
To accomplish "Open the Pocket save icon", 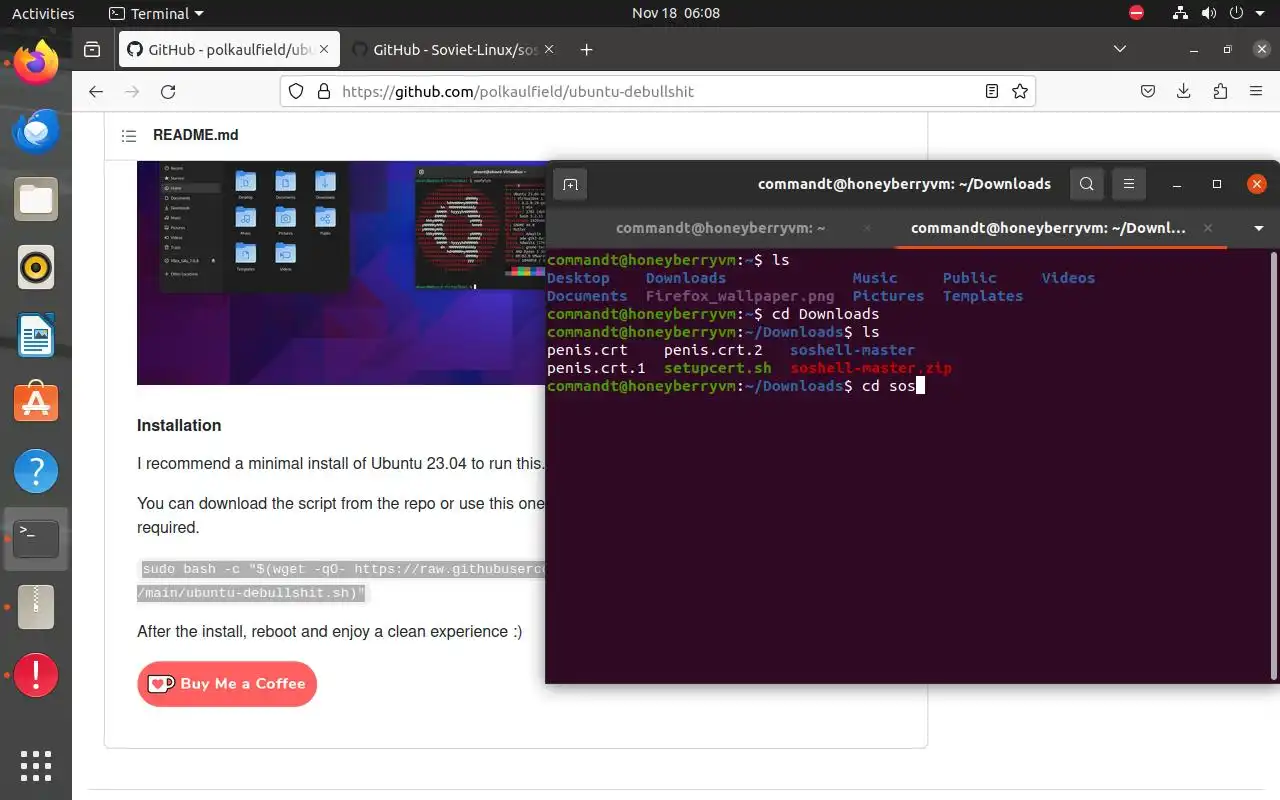I will pos(1148,91).
